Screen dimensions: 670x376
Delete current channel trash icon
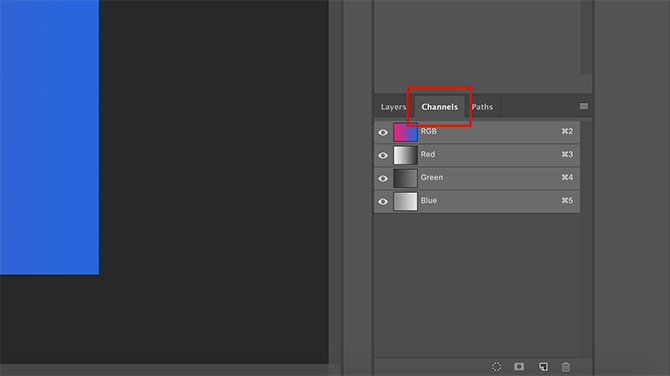pyautogui.click(x=566, y=367)
